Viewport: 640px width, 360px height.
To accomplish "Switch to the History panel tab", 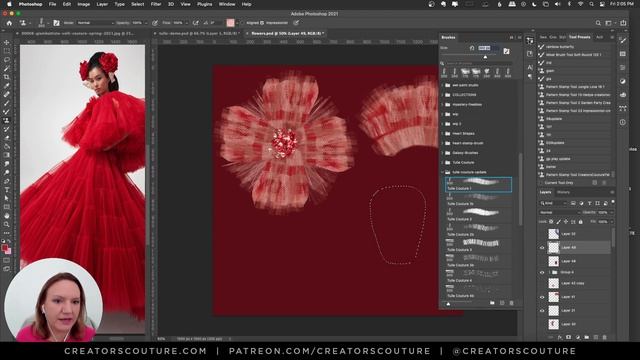I will pos(563,192).
